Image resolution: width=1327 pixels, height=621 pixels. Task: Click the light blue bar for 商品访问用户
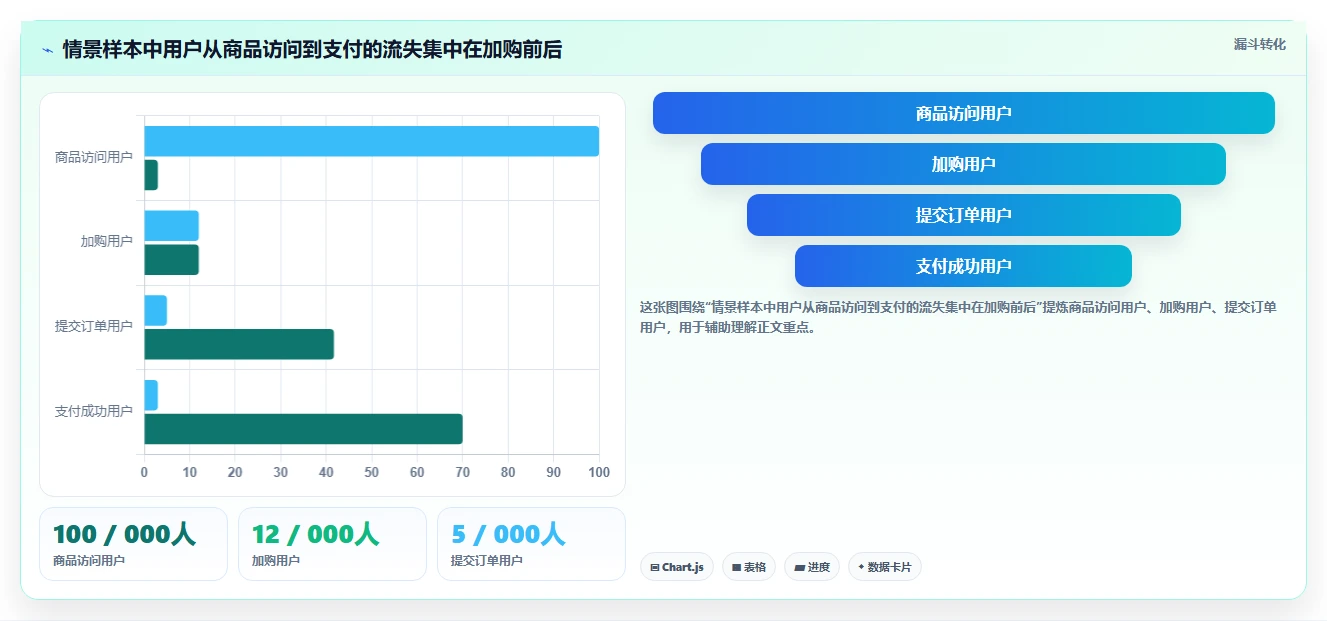[372, 141]
